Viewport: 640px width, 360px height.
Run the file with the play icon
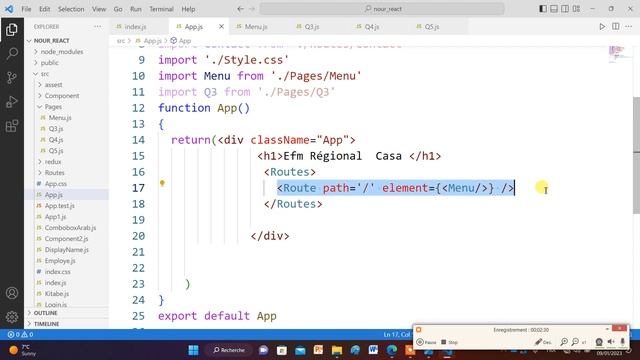tap(602, 27)
